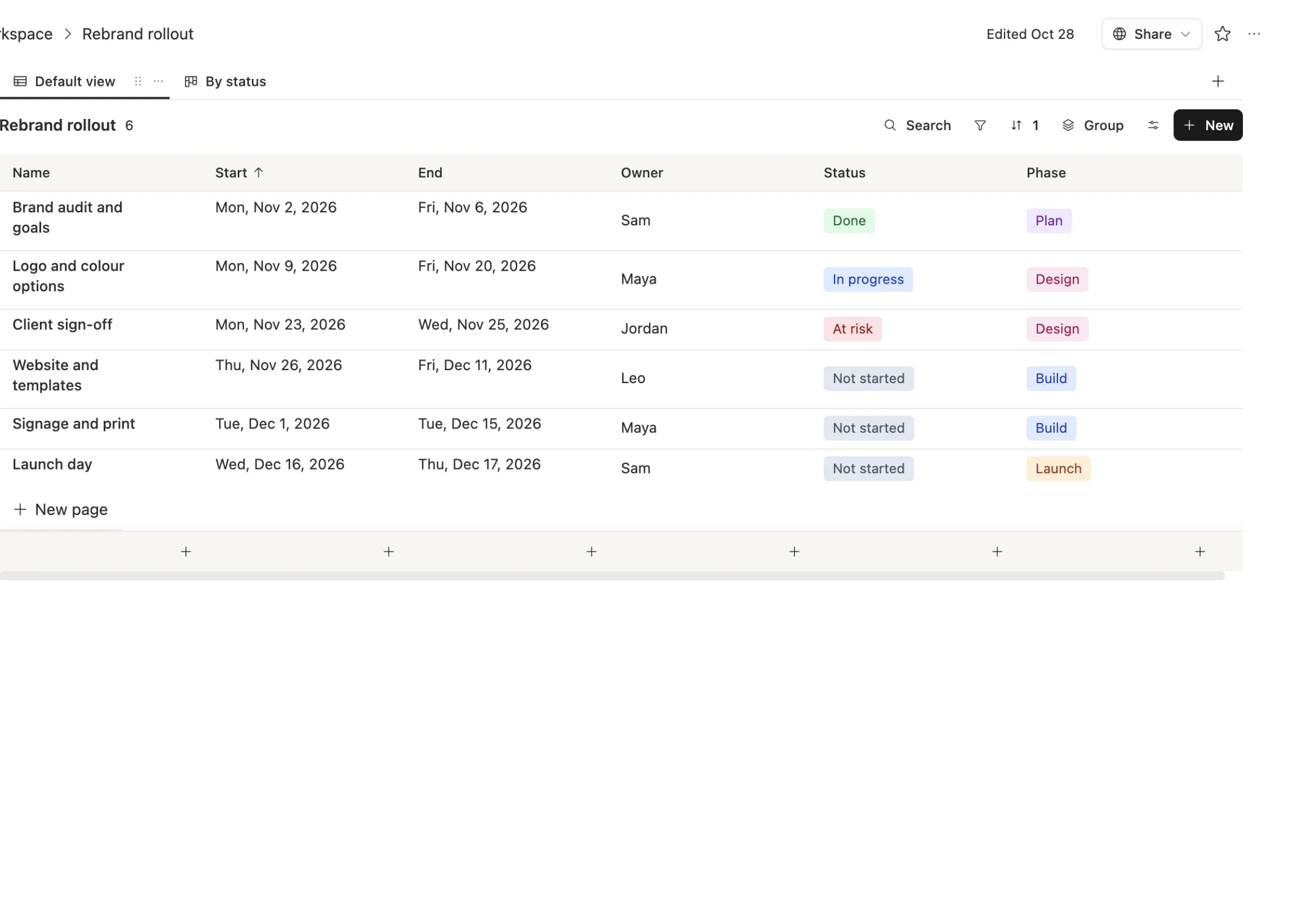This screenshot has width=1297, height=924.
Task: Open Default view drag handle
Action: tap(138, 82)
